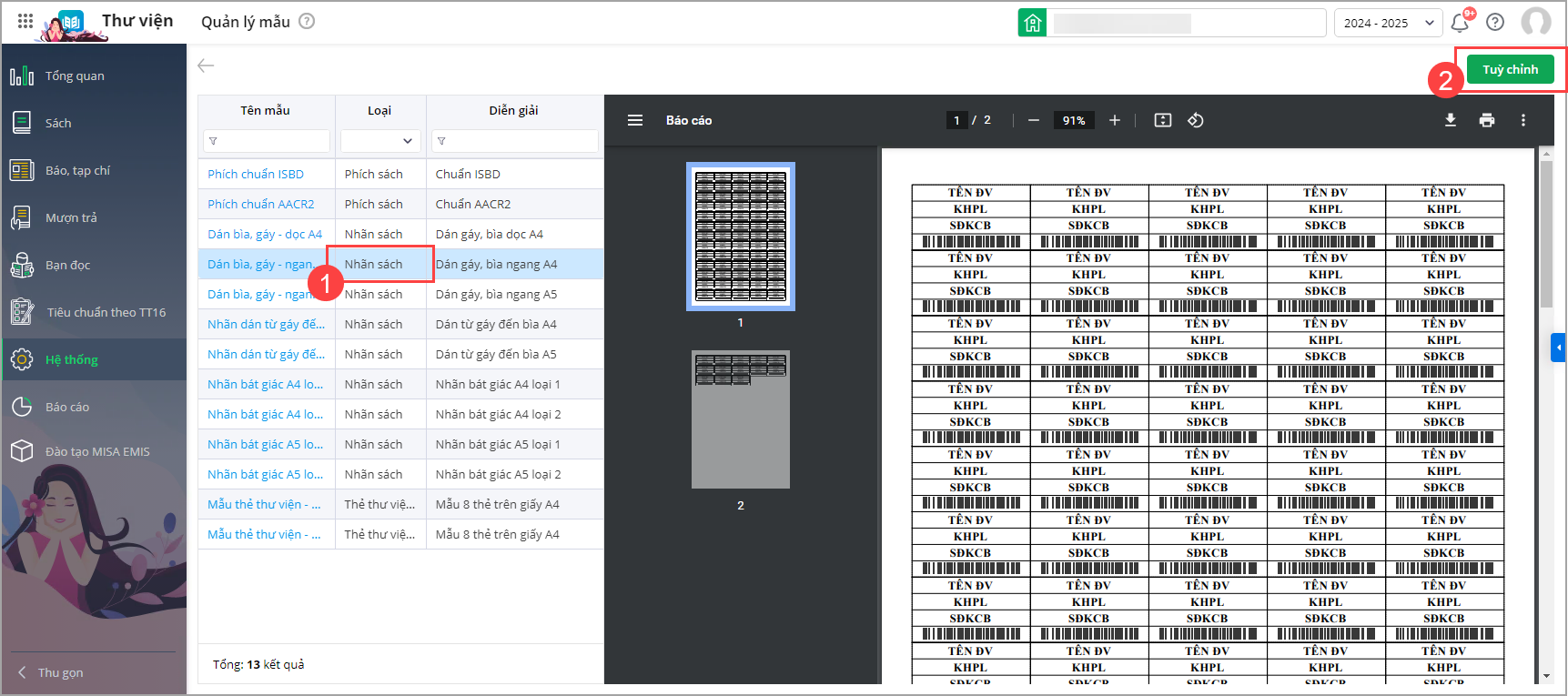This screenshot has height=696, width=1568.
Task: Open the Phích chuẩn ISBD template link
Action: pos(256,174)
